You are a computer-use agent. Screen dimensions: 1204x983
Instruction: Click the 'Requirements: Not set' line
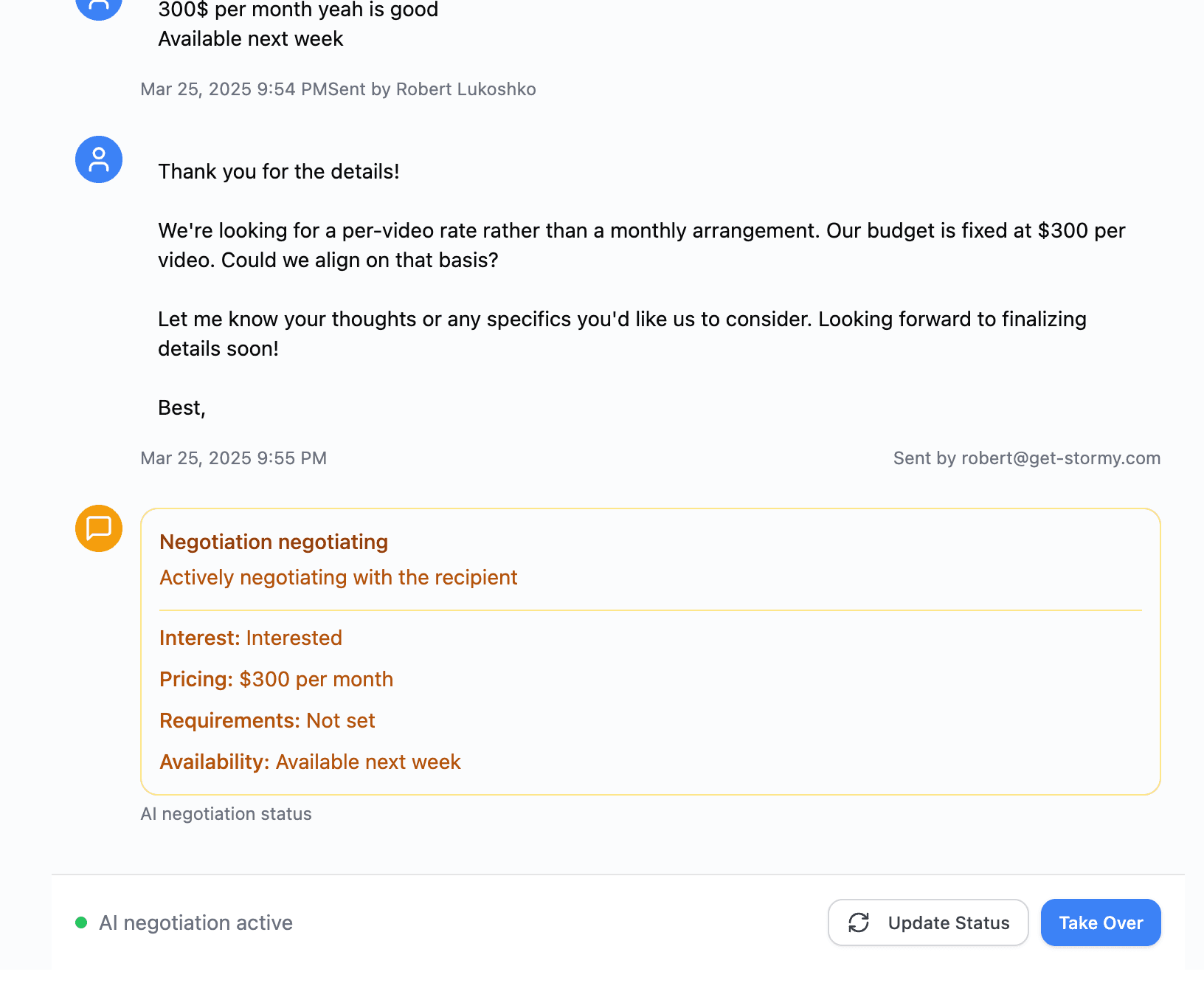[267, 720]
